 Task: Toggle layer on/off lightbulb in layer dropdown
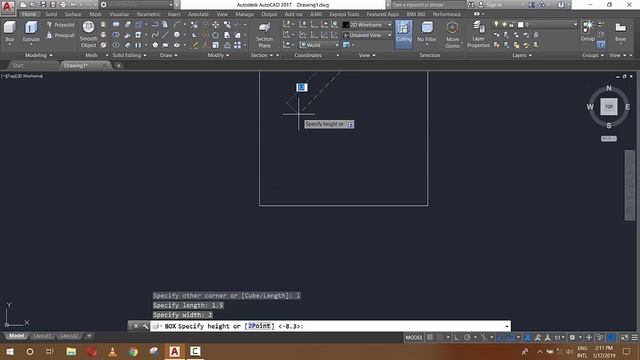496,25
